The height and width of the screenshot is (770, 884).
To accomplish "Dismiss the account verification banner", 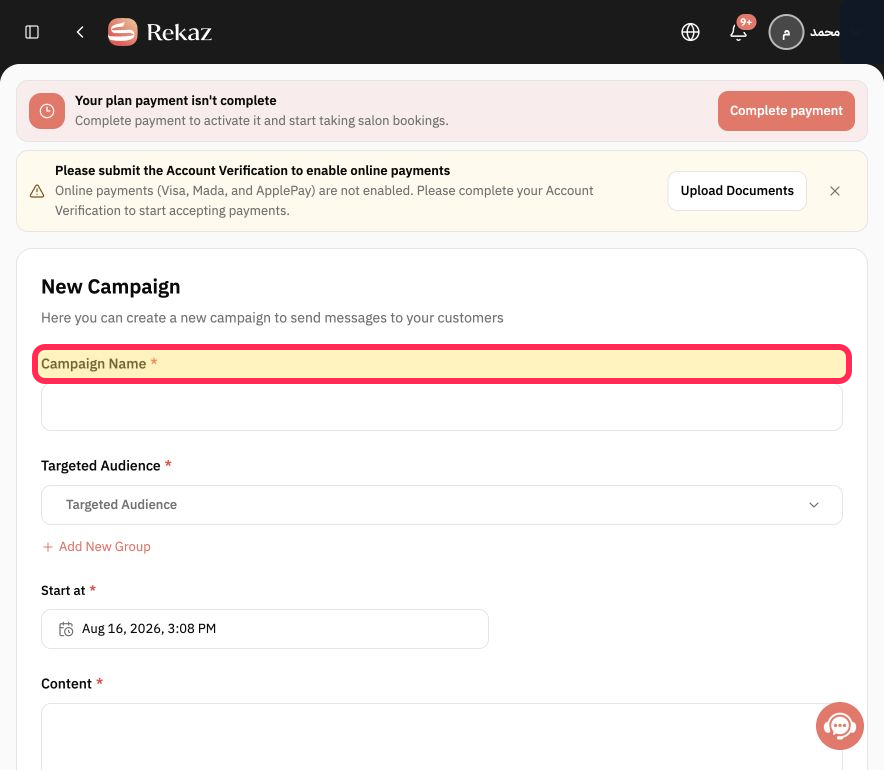I will coord(835,191).
